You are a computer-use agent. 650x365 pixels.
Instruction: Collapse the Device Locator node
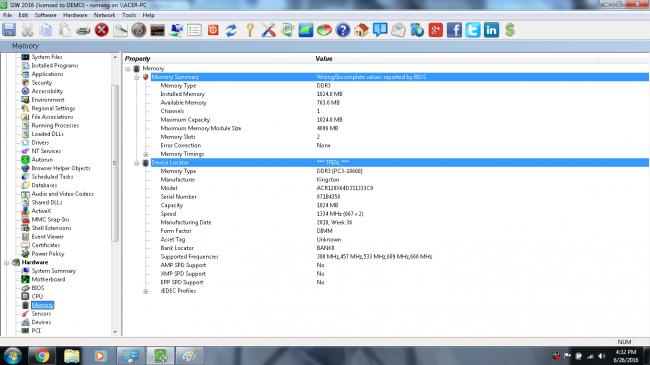pos(137,163)
